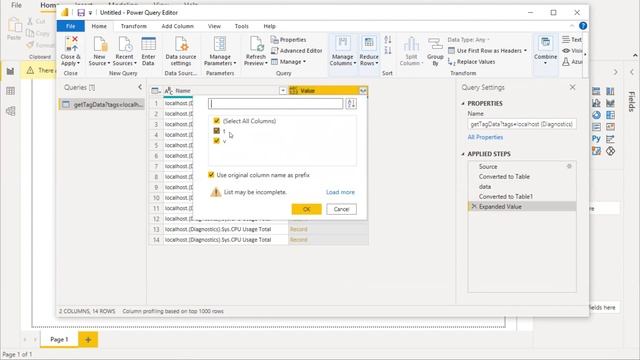Open New Source in ribbon
The width and height of the screenshot is (640, 360).
99,51
